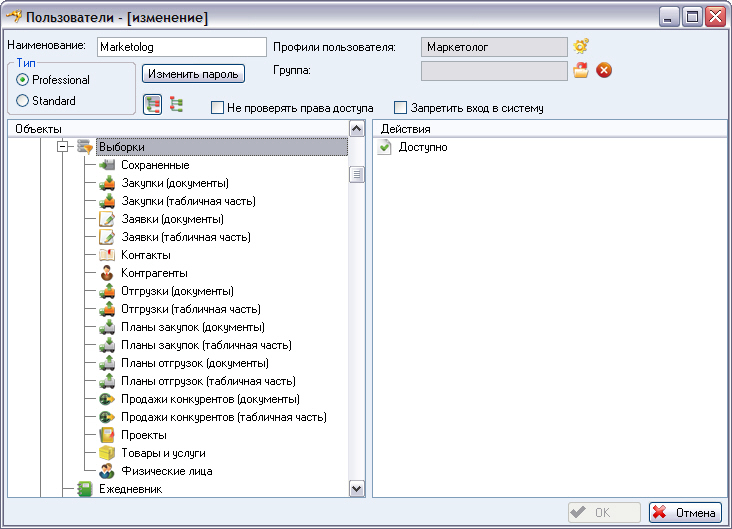Click the Сохраненные row icon
Image resolution: width=732 pixels, height=529 pixels.
107,165
